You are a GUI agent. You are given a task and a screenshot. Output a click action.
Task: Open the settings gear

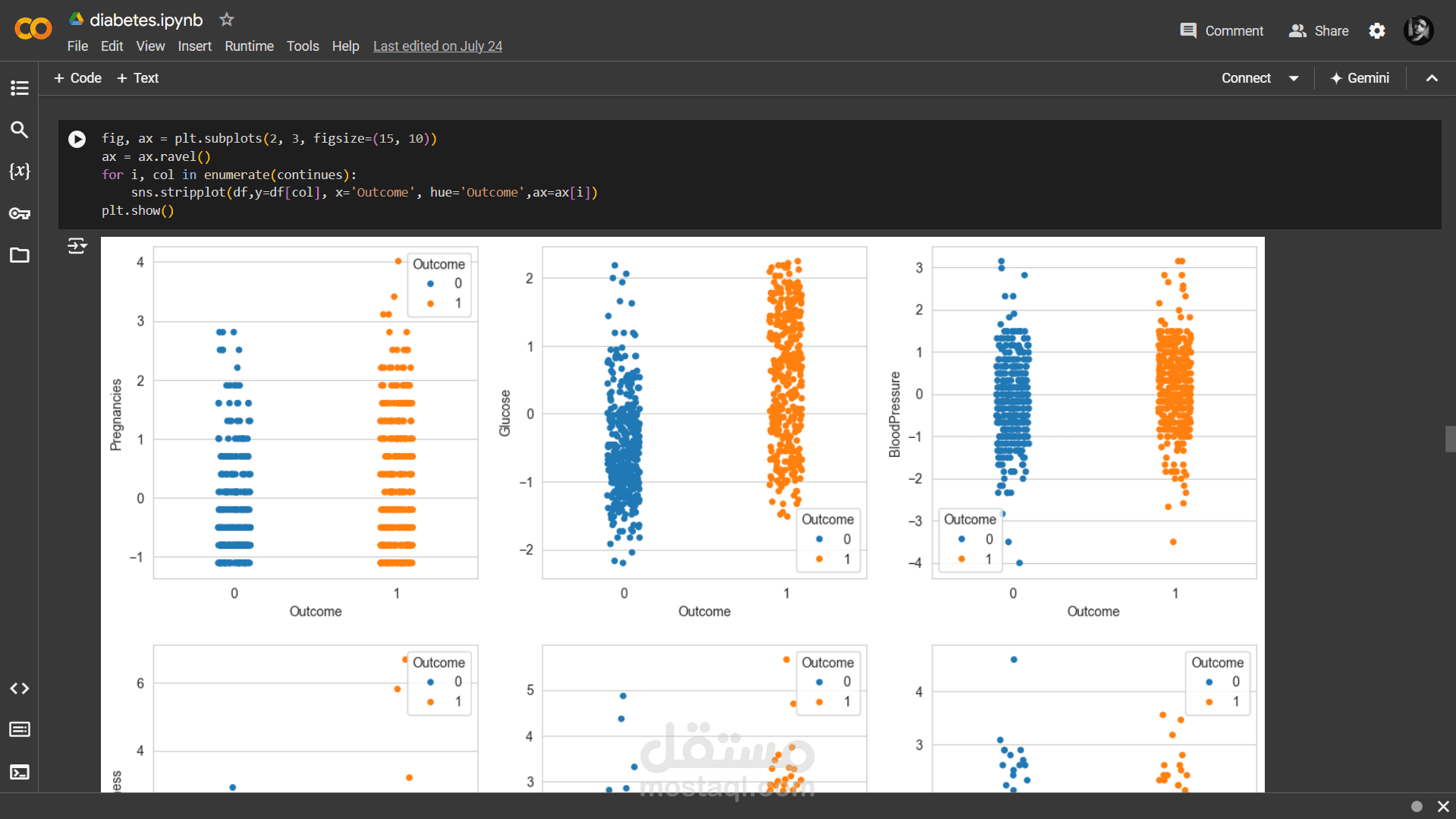point(1377,31)
